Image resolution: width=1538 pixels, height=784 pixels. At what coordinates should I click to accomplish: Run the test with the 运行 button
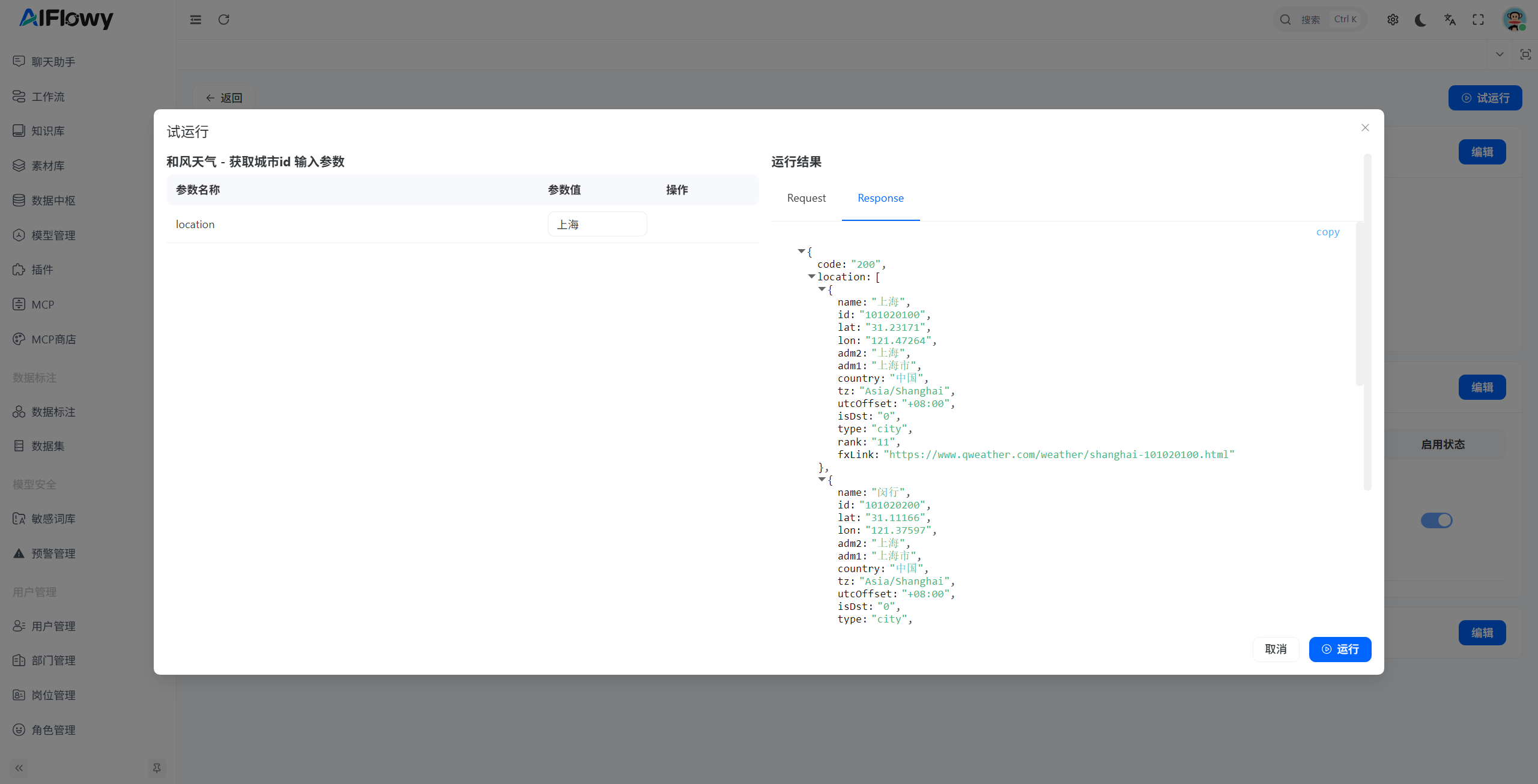click(x=1340, y=649)
